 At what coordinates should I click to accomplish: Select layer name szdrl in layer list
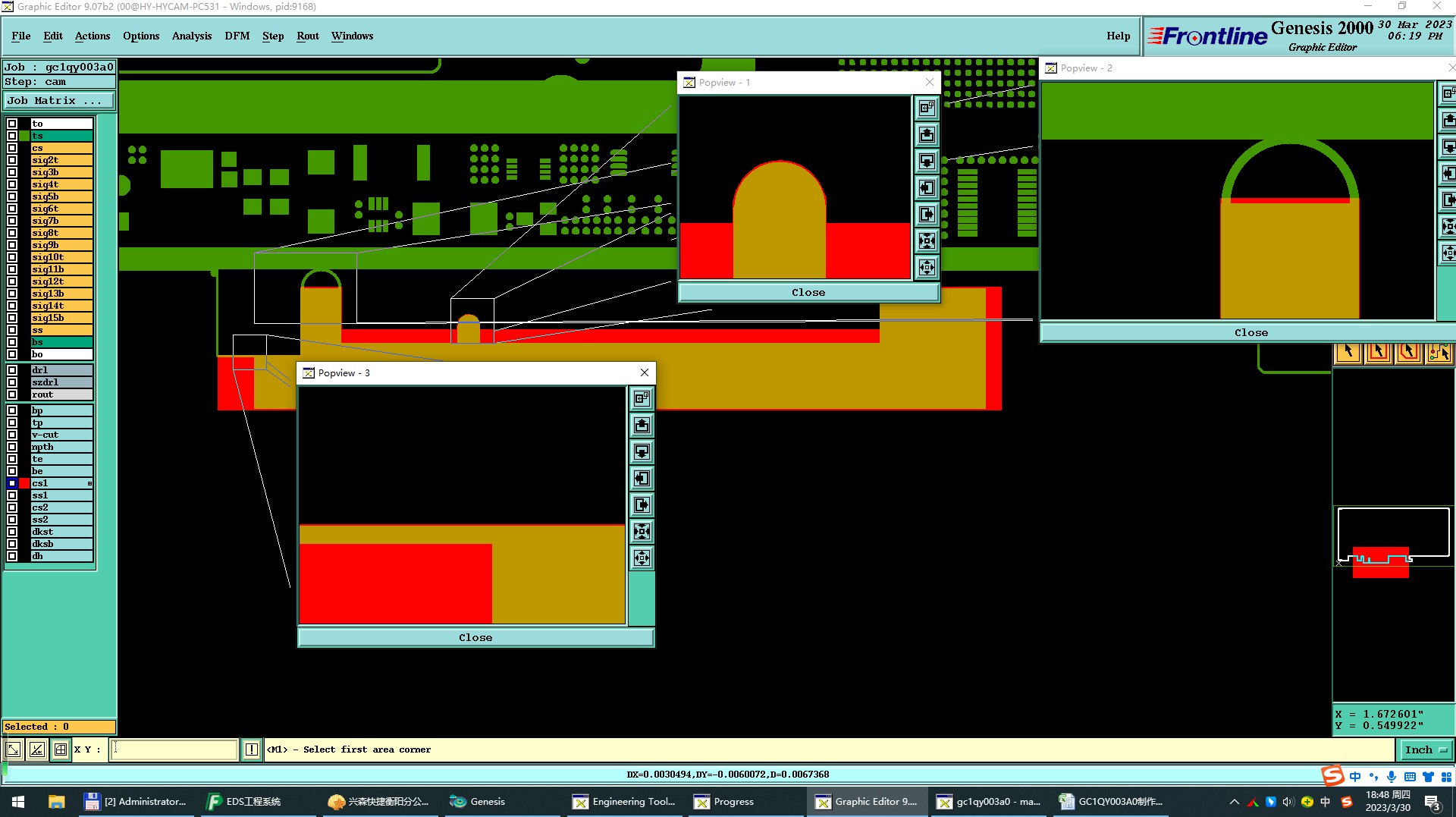61,382
